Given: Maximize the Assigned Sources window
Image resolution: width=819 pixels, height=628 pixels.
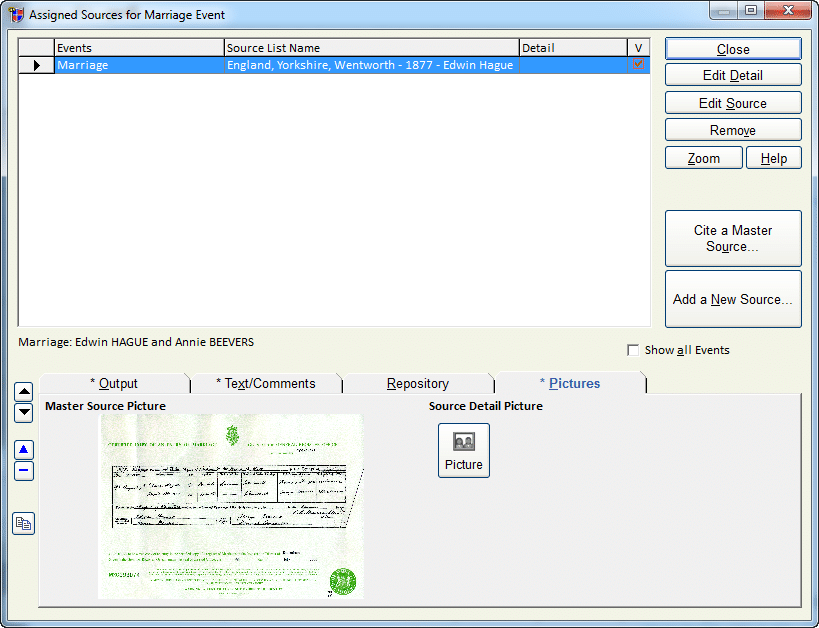Looking at the screenshot, I should (751, 11).
